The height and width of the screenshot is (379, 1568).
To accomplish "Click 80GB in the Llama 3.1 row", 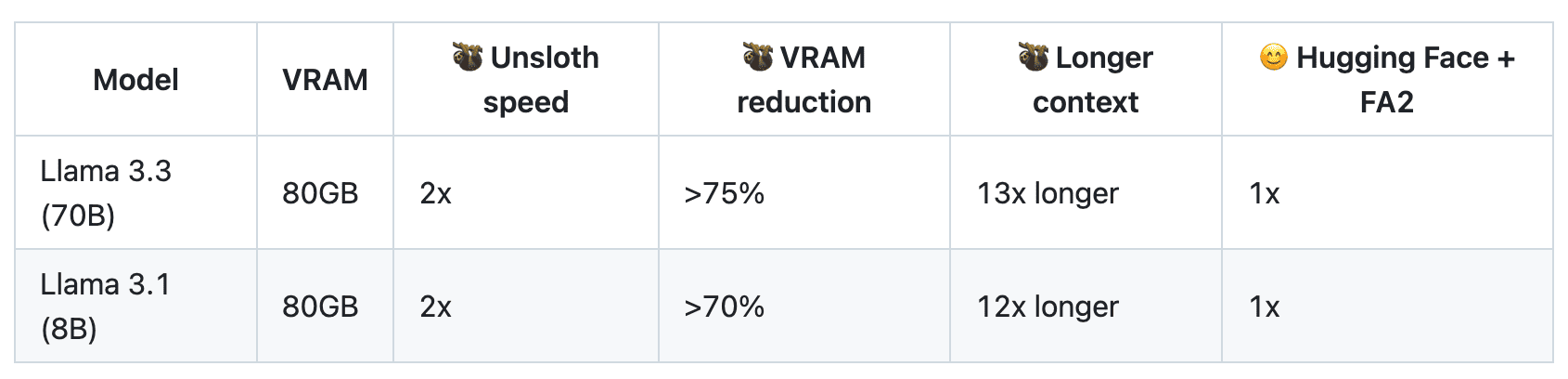I will point(320,307).
